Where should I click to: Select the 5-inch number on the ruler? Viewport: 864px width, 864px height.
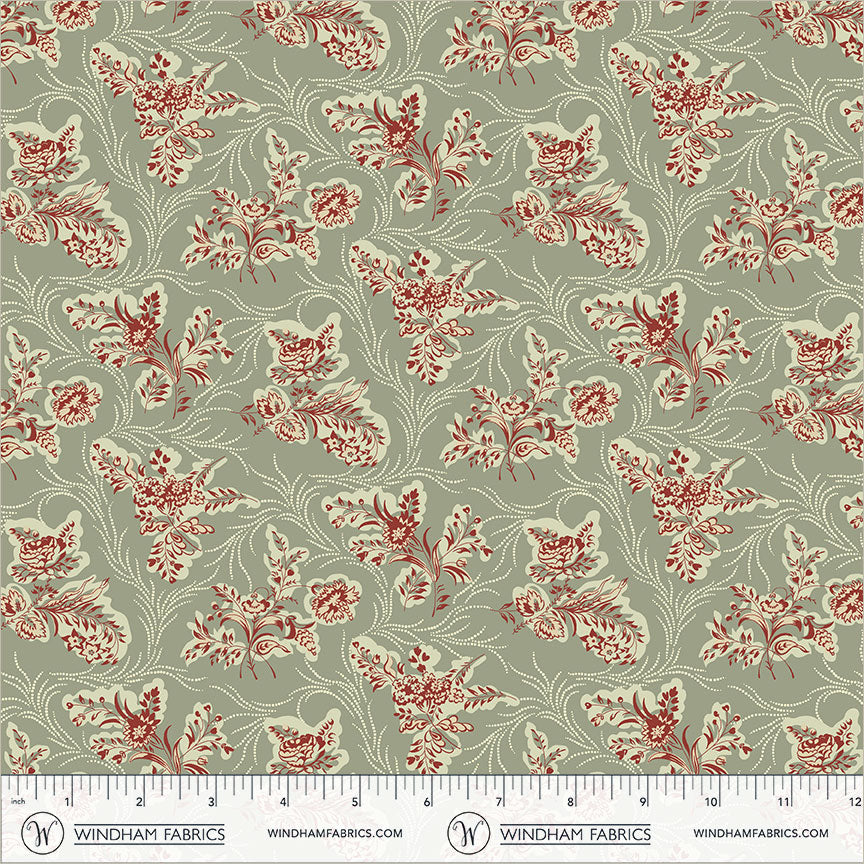tap(355, 803)
